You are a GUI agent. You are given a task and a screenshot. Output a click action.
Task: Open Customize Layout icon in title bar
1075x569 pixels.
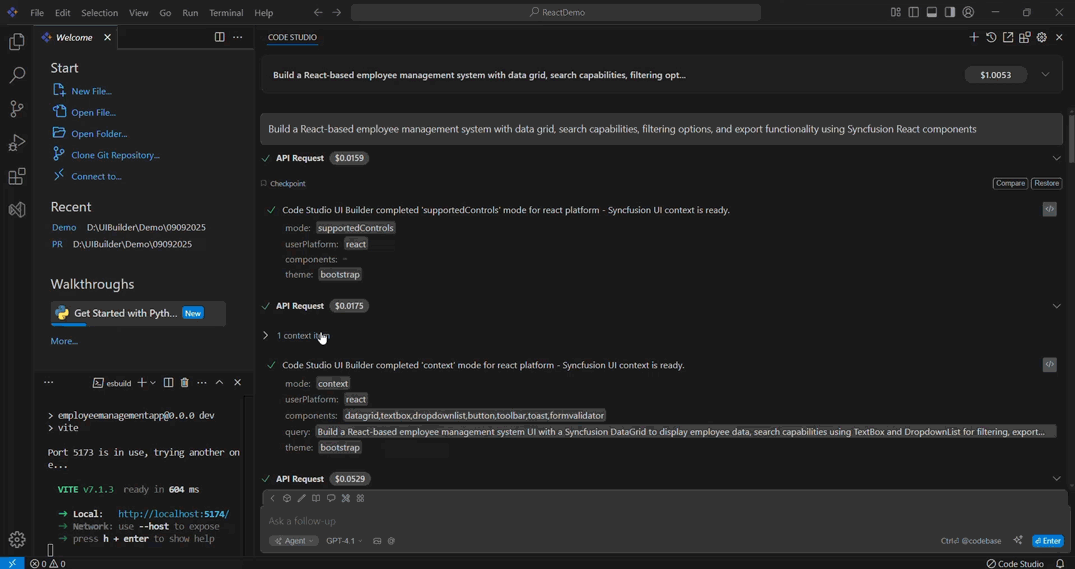click(x=895, y=12)
